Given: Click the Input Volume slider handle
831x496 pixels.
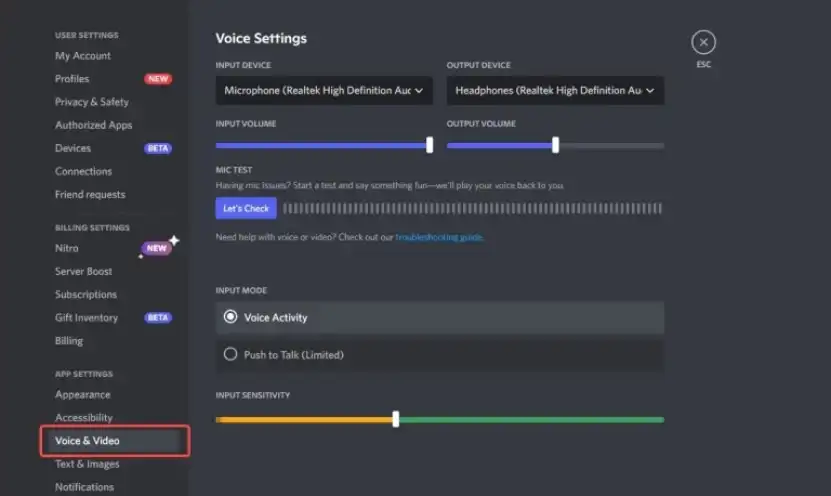Looking at the screenshot, I should 429,145.
